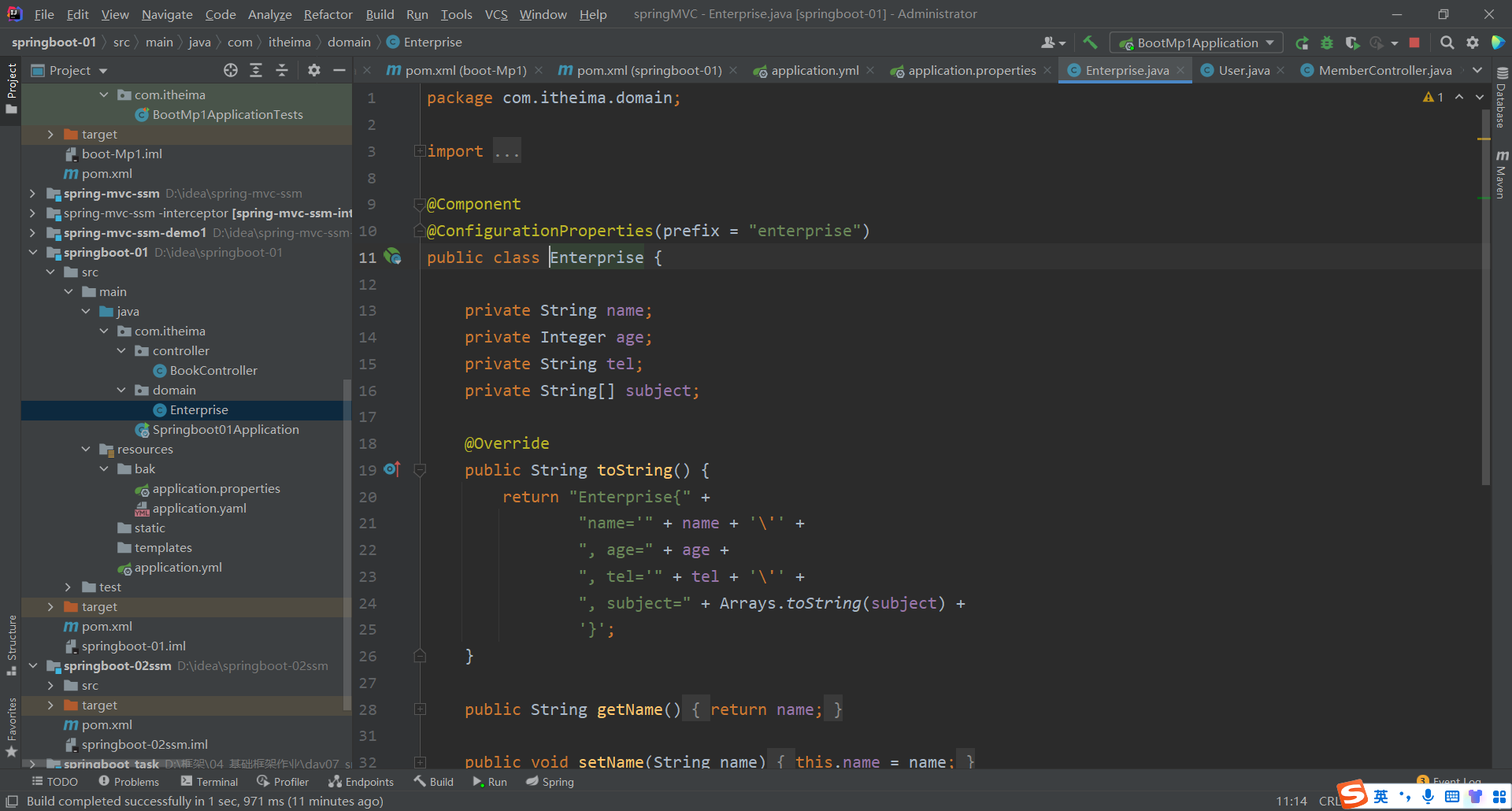Go to previous highlighted error arrow
Image resolution: width=1512 pixels, height=811 pixels.
coord(1459,97)
